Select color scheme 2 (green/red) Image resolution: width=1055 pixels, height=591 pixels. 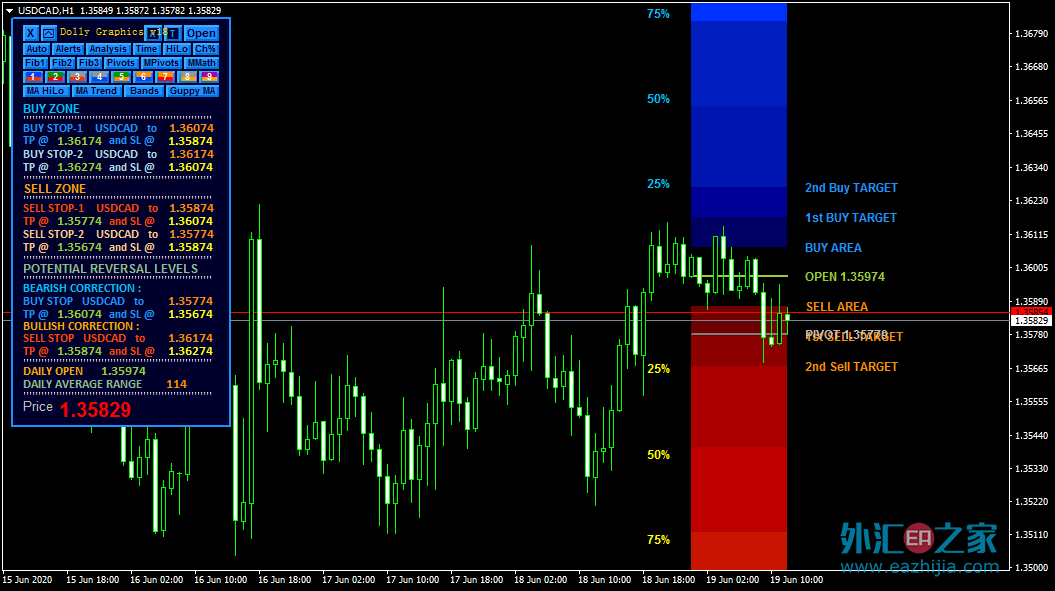tap(55, 77)
